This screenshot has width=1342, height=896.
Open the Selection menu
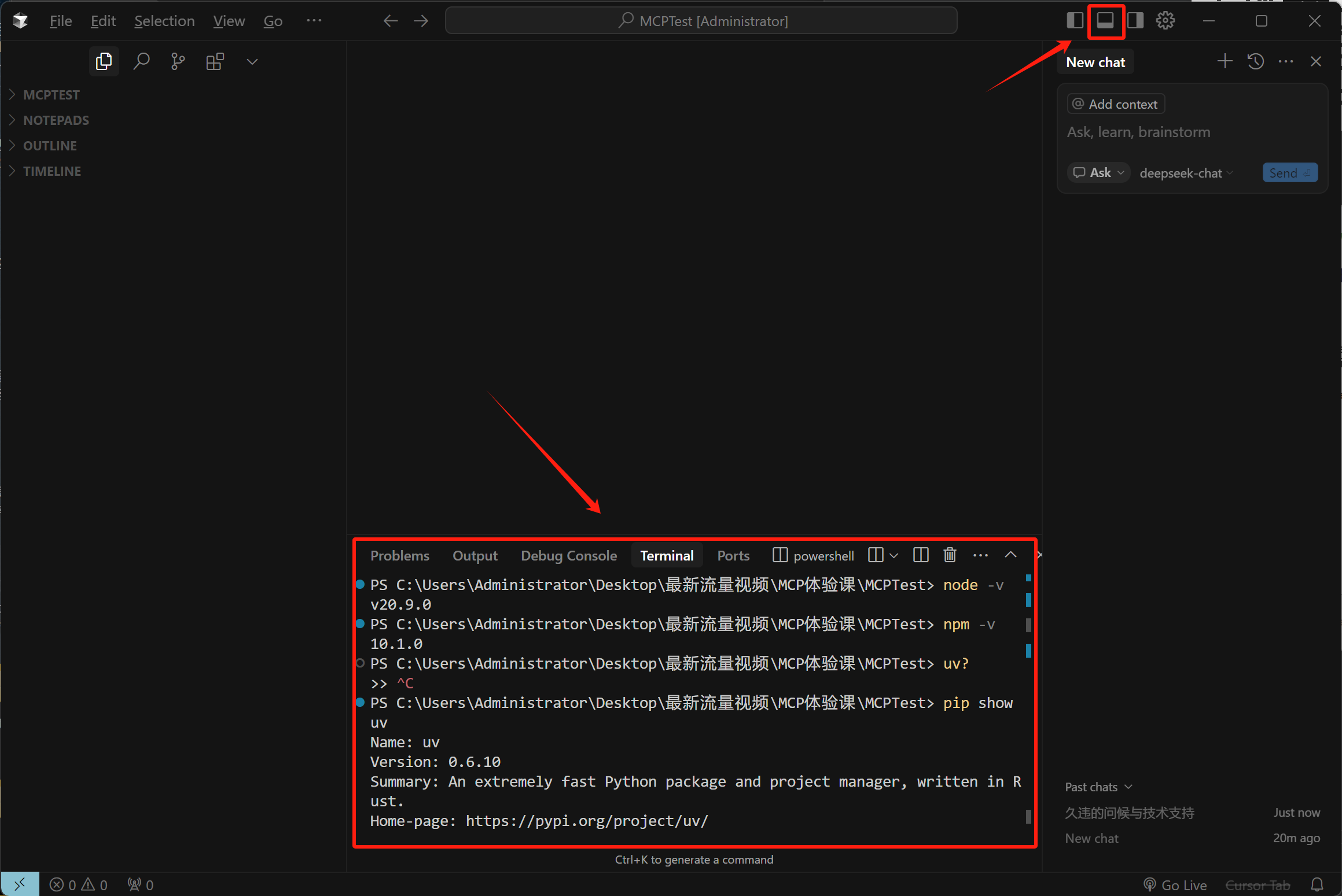click(164, 21)
